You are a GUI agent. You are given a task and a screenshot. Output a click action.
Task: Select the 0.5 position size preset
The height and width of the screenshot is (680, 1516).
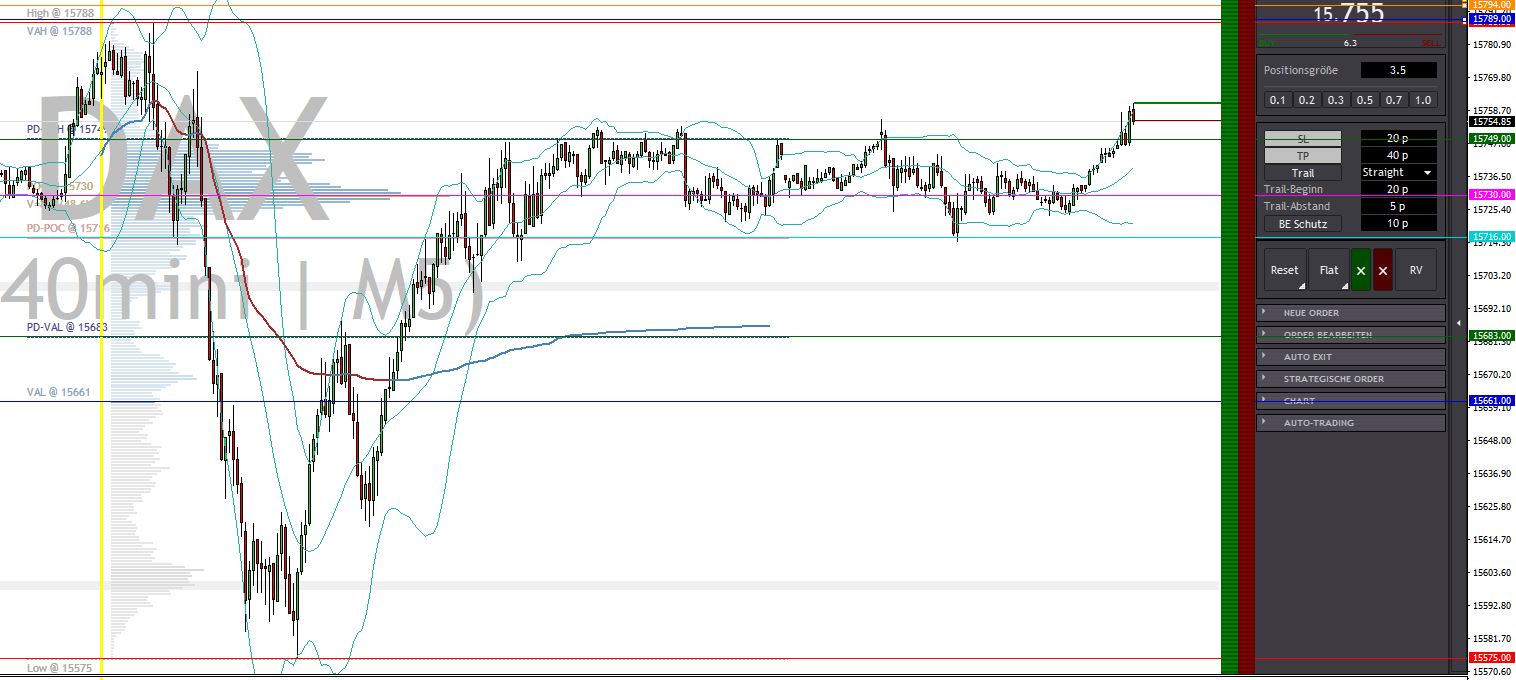tap(1364, 99)
